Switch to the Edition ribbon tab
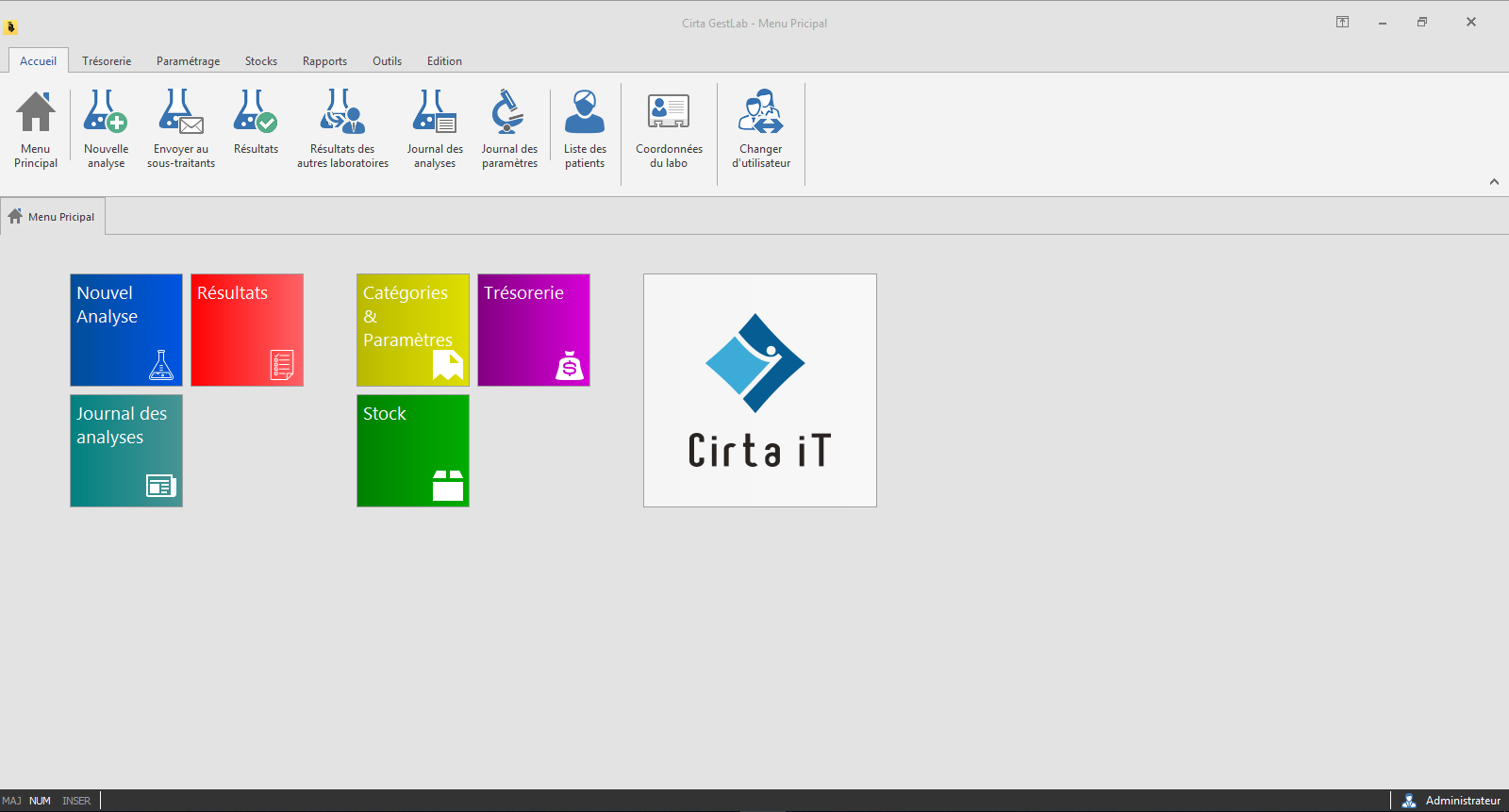Image resolution: width=1509 pixels, height=812 pixels. tap(444, 60)
